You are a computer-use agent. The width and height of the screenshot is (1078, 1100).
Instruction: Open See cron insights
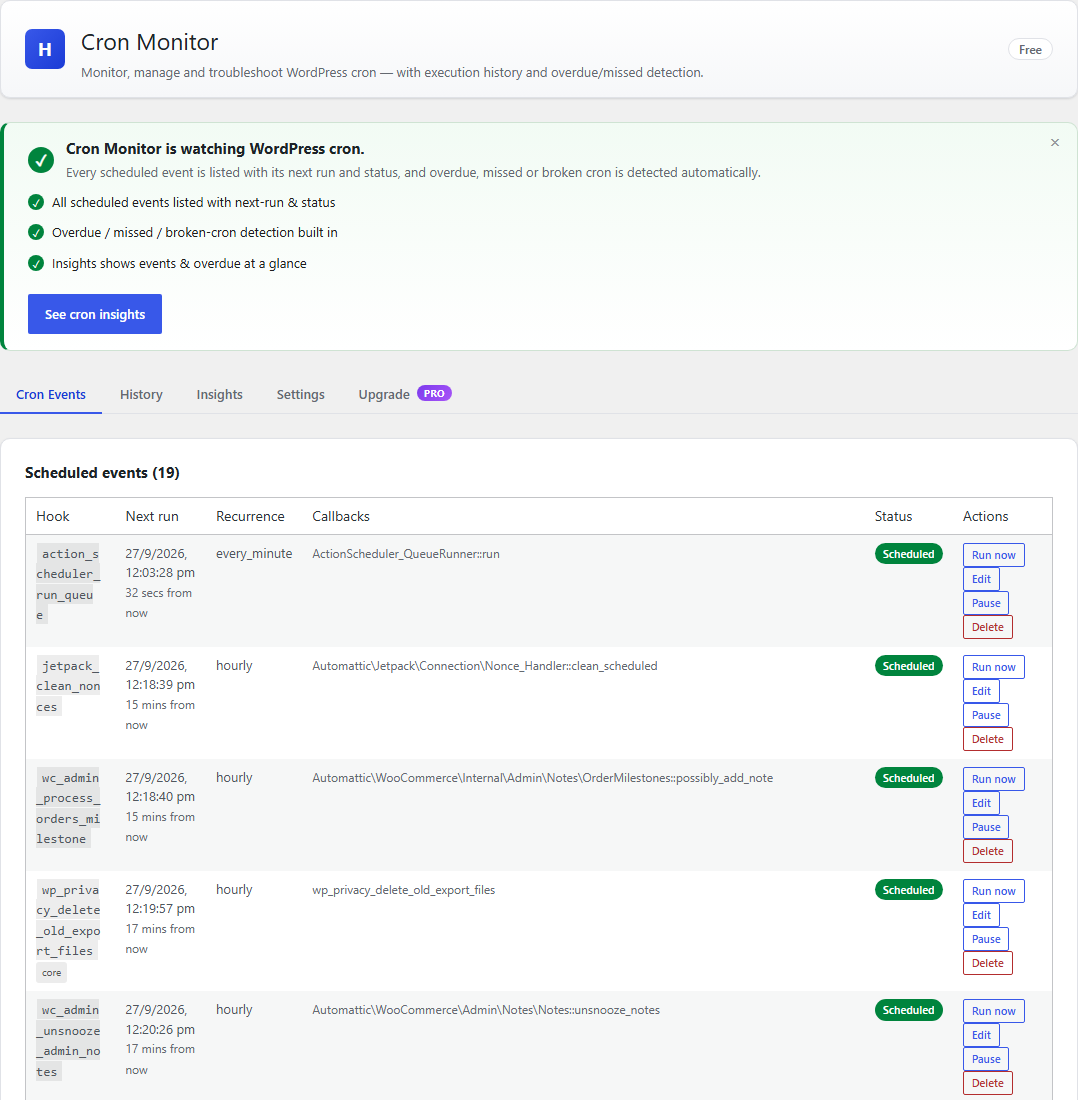[95, 314]
